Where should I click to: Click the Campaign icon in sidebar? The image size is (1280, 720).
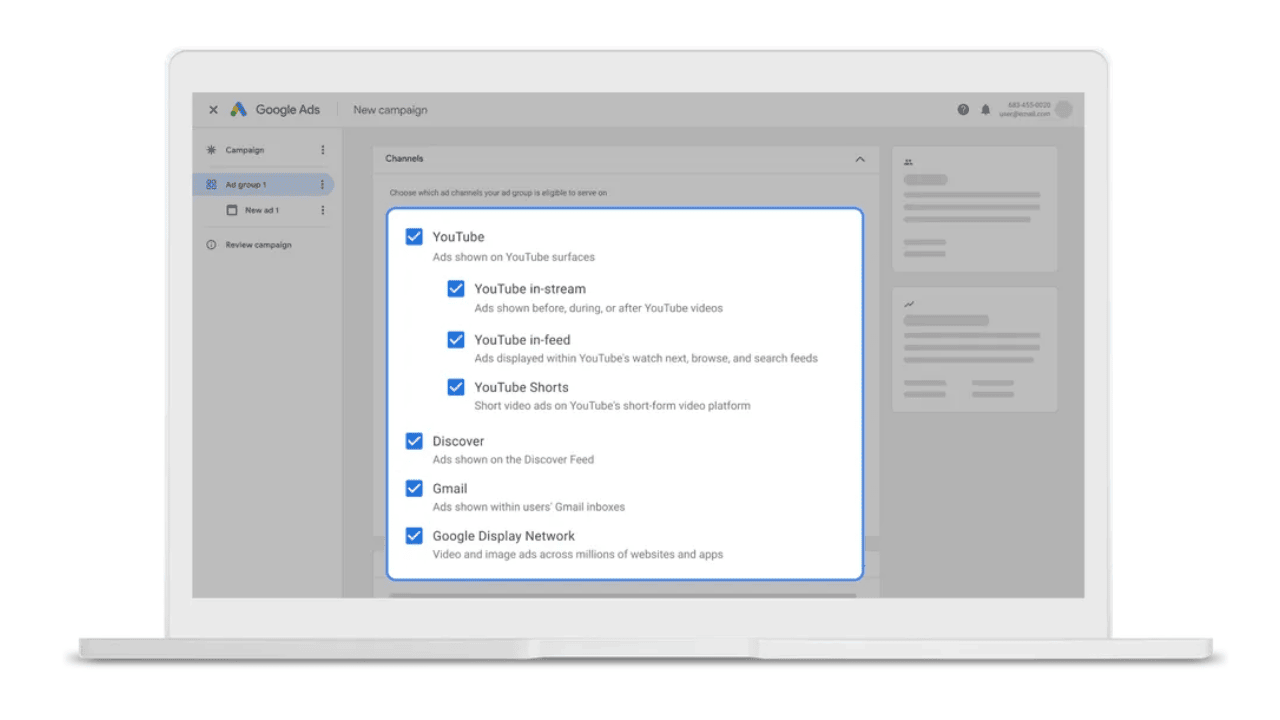(211, 150)
